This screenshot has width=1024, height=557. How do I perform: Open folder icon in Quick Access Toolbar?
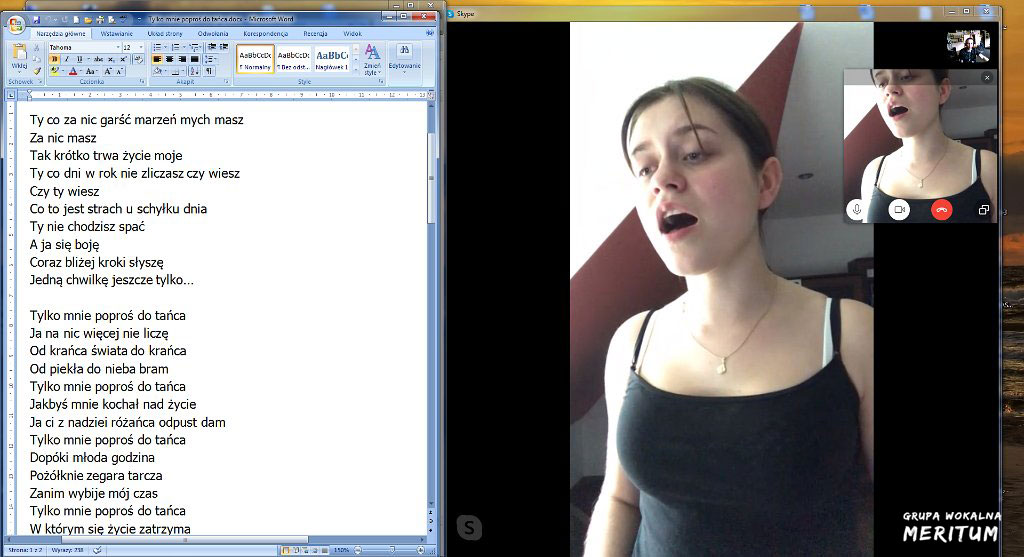[x=88, y=20]
